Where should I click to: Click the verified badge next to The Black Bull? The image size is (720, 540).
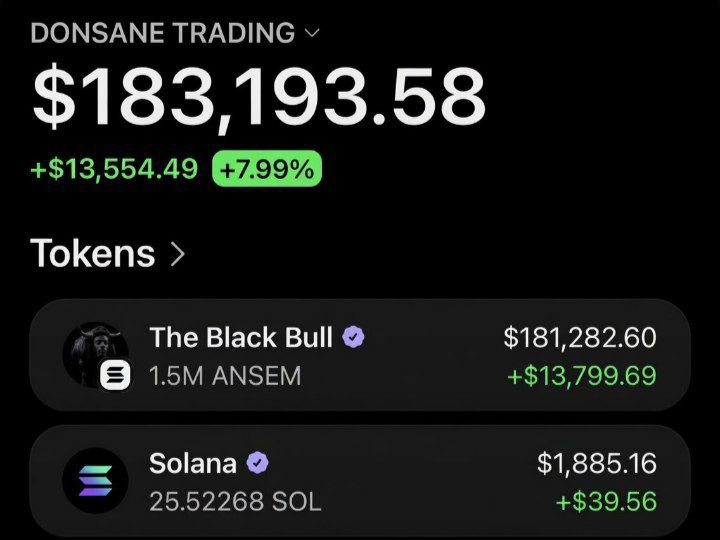[x=353, y=337]
